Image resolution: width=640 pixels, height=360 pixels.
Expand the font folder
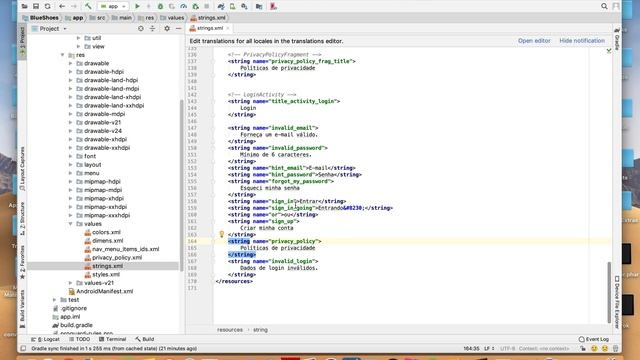coord(71,156)
